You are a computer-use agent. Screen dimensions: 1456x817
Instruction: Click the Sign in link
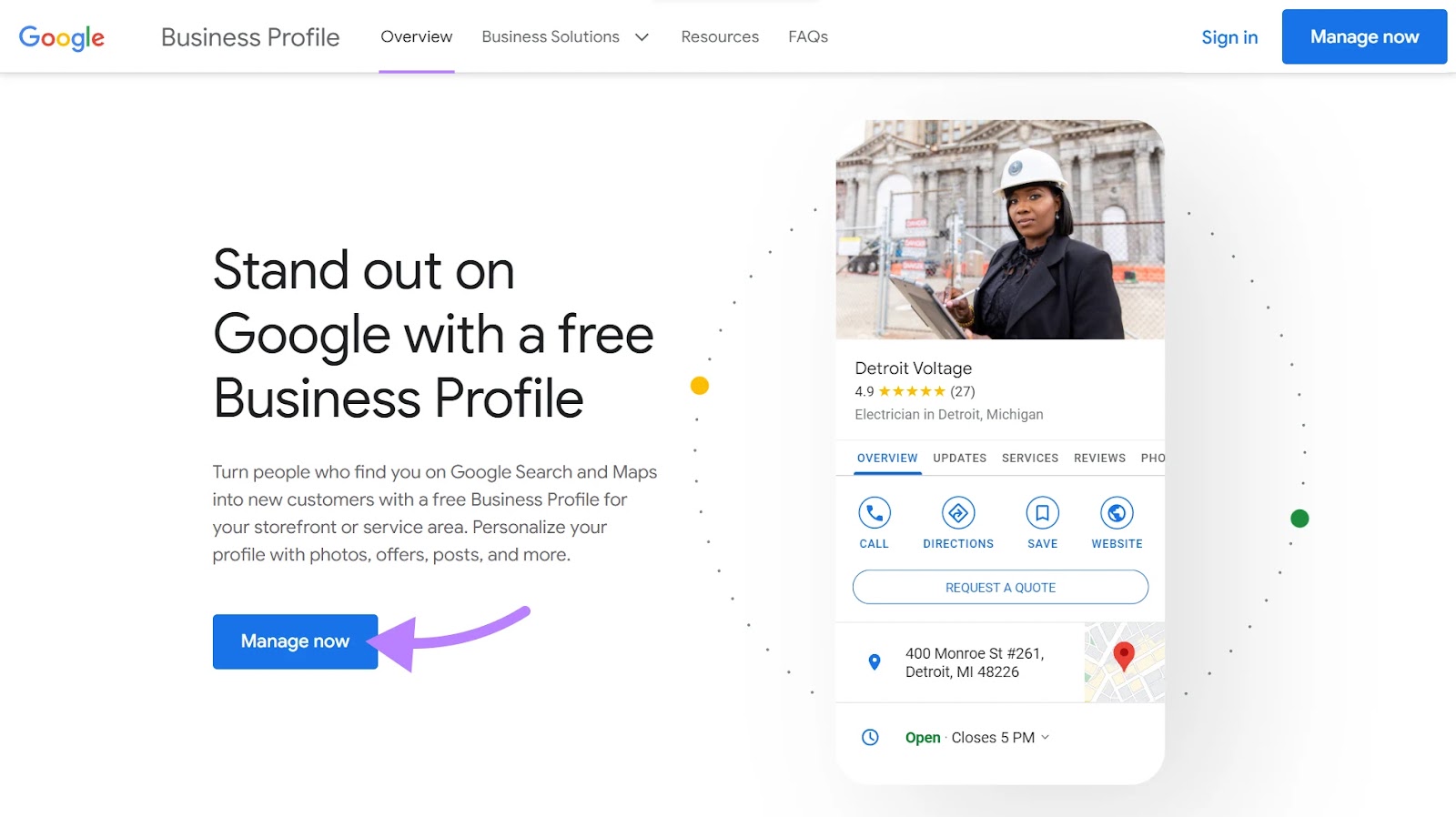pyautogui.click(x=1229, y=37)
